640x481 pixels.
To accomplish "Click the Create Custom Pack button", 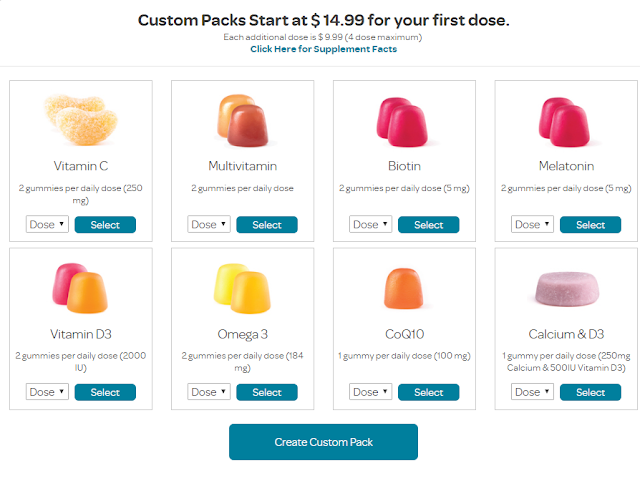I will tap(323, 442).
